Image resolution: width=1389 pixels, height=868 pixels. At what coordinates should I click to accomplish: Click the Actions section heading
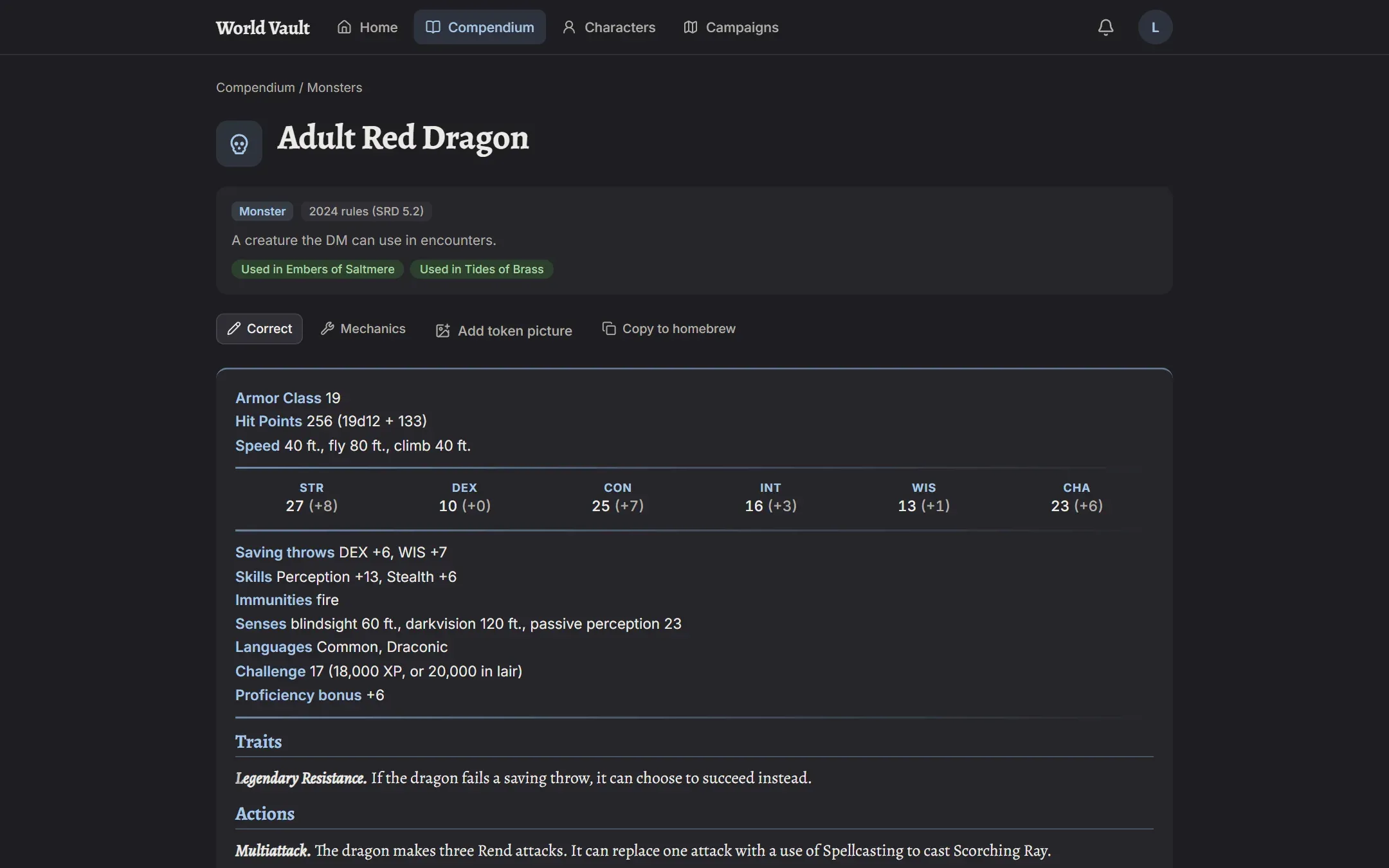point(265,813)
